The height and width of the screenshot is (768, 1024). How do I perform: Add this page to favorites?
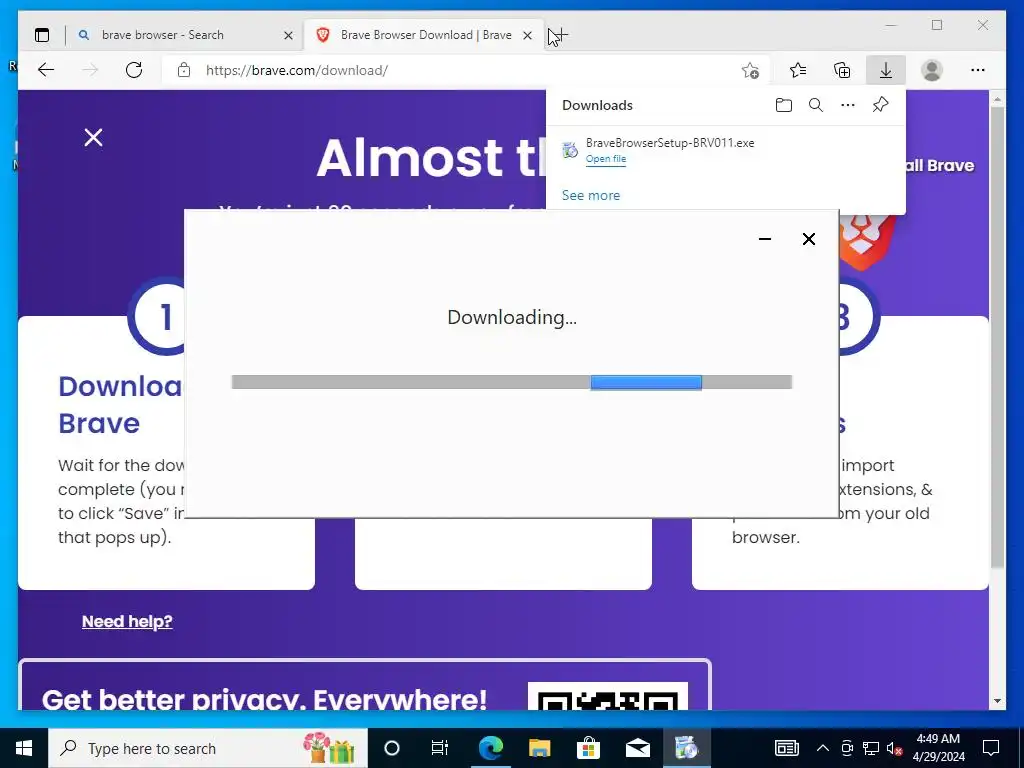[x=750, y=70]
